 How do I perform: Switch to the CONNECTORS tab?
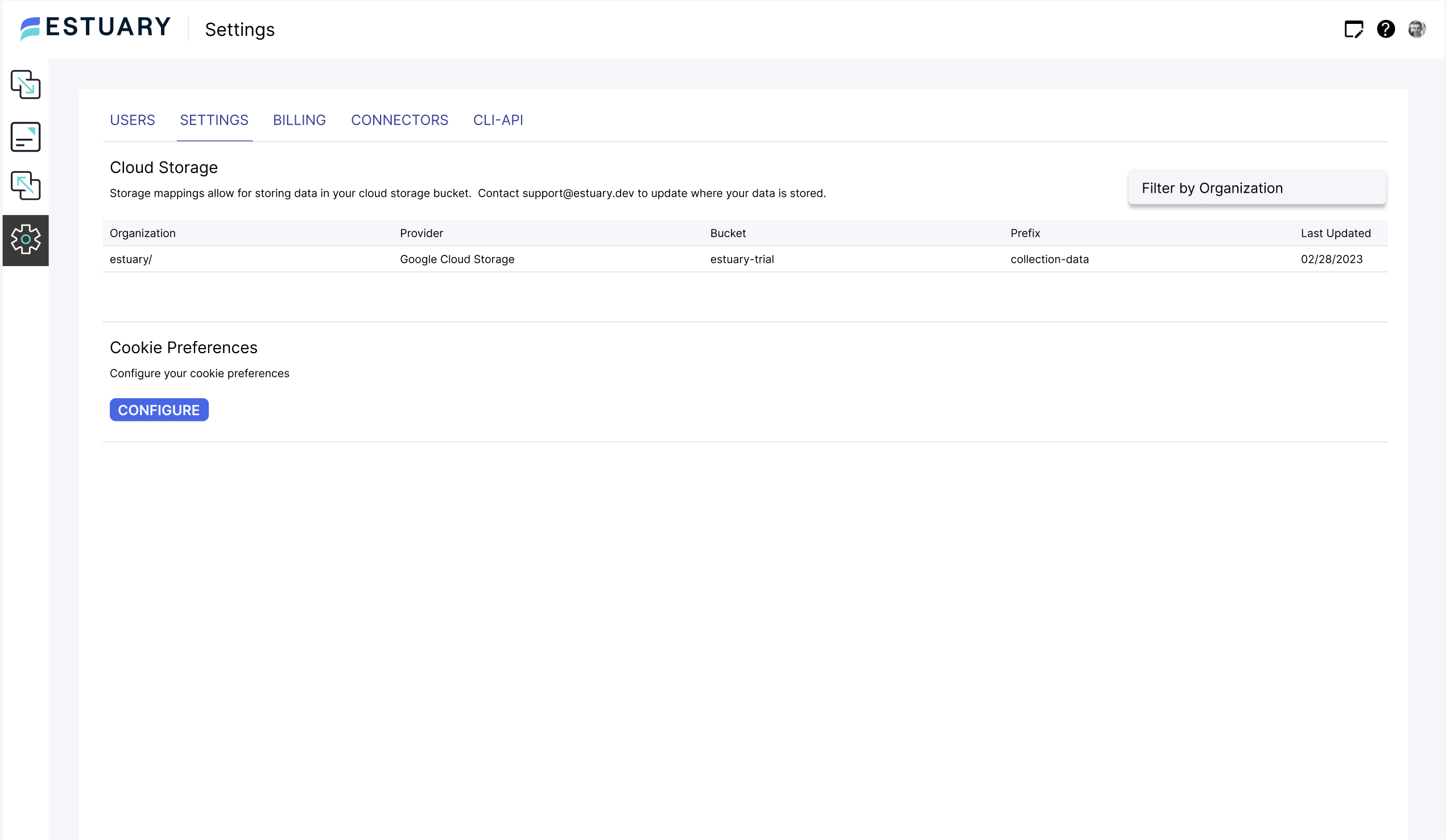click(x=399, y=120)
